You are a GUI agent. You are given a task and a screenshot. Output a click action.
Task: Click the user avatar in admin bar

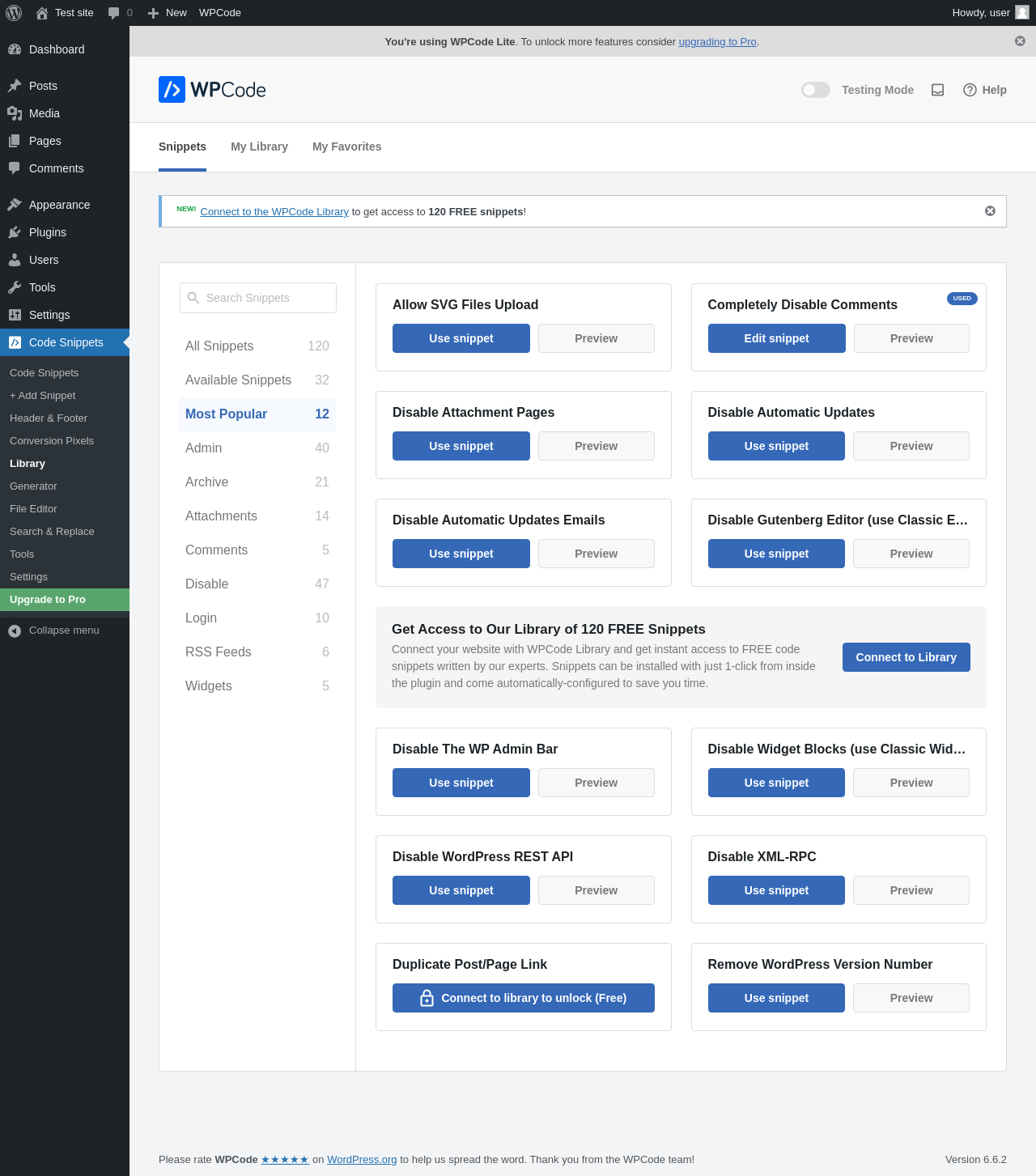click(x=1022, y=13)
